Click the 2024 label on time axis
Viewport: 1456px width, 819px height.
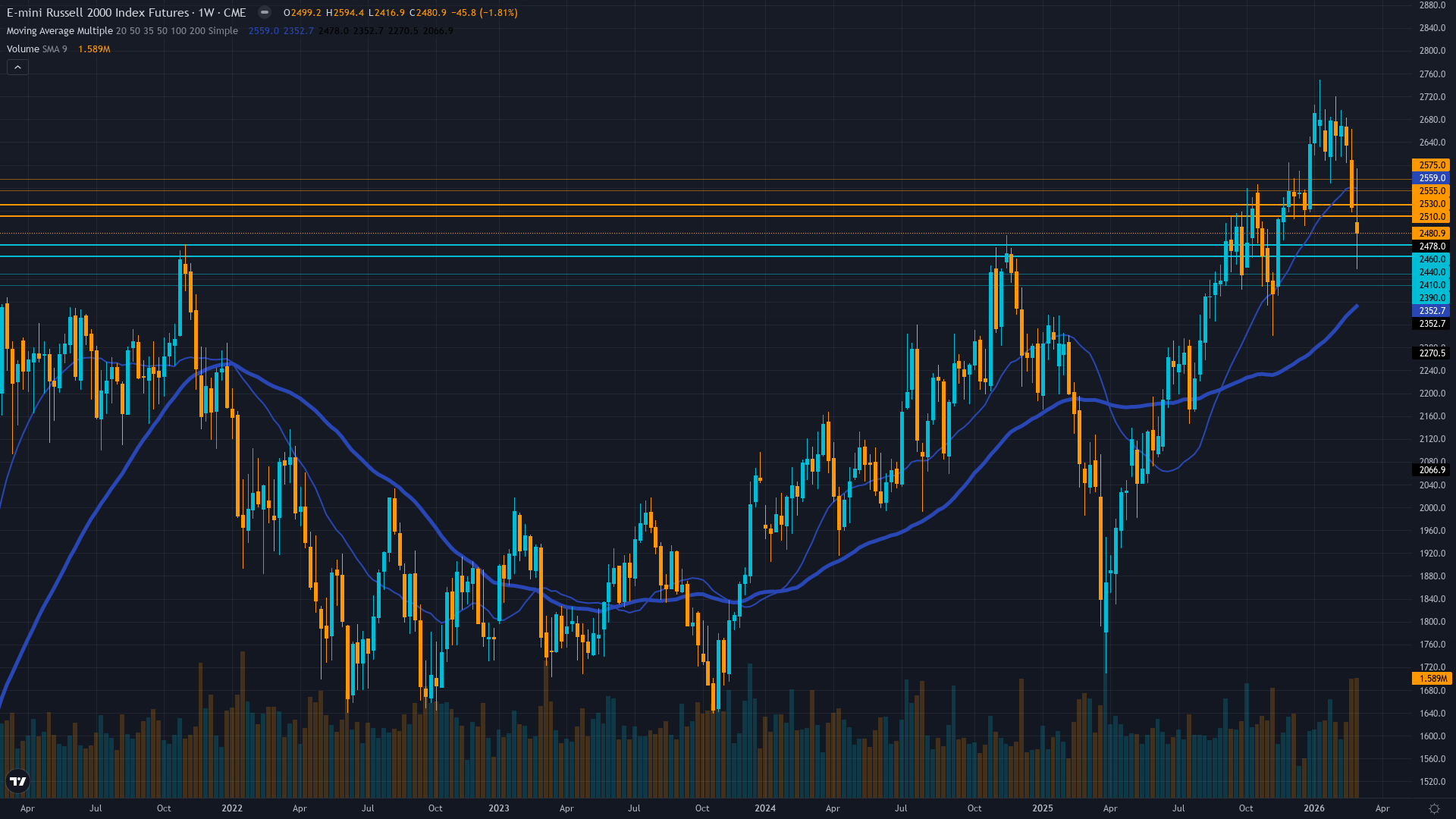765,808
